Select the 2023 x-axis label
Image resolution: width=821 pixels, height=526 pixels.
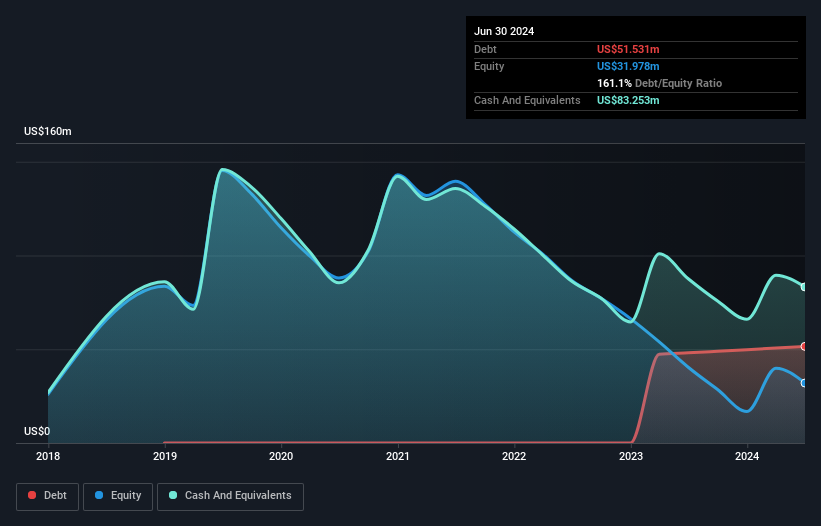(x=631, y=456)
